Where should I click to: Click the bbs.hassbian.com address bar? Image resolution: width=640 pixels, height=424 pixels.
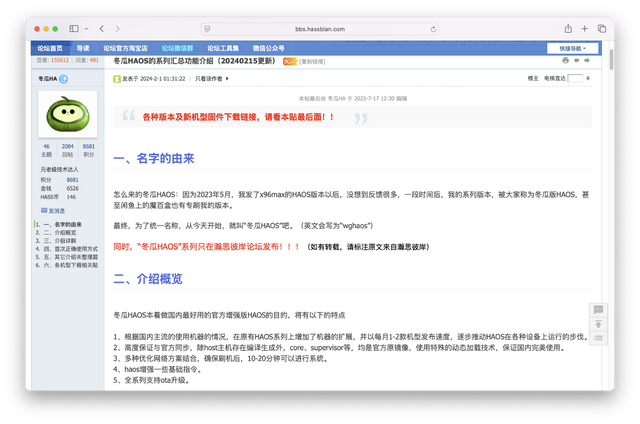click(x=320, y=29)
